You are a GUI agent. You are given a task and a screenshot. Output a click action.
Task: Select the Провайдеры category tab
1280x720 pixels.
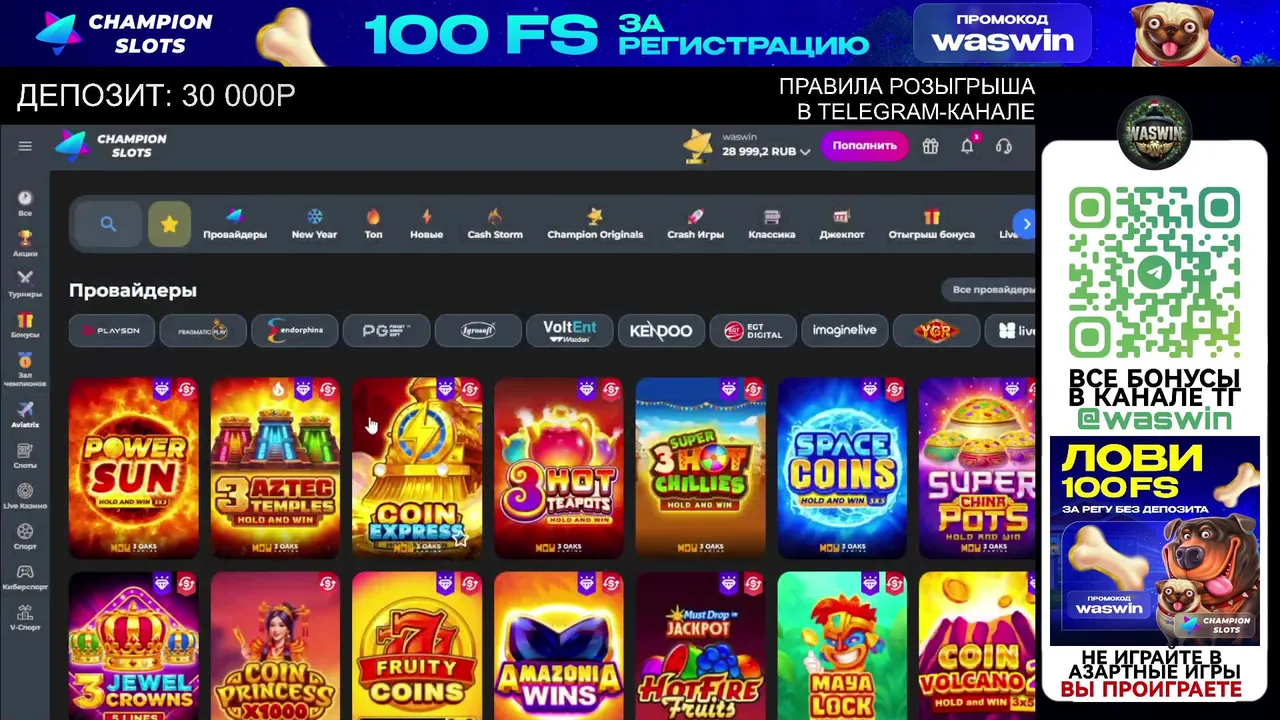coord(235,224)
